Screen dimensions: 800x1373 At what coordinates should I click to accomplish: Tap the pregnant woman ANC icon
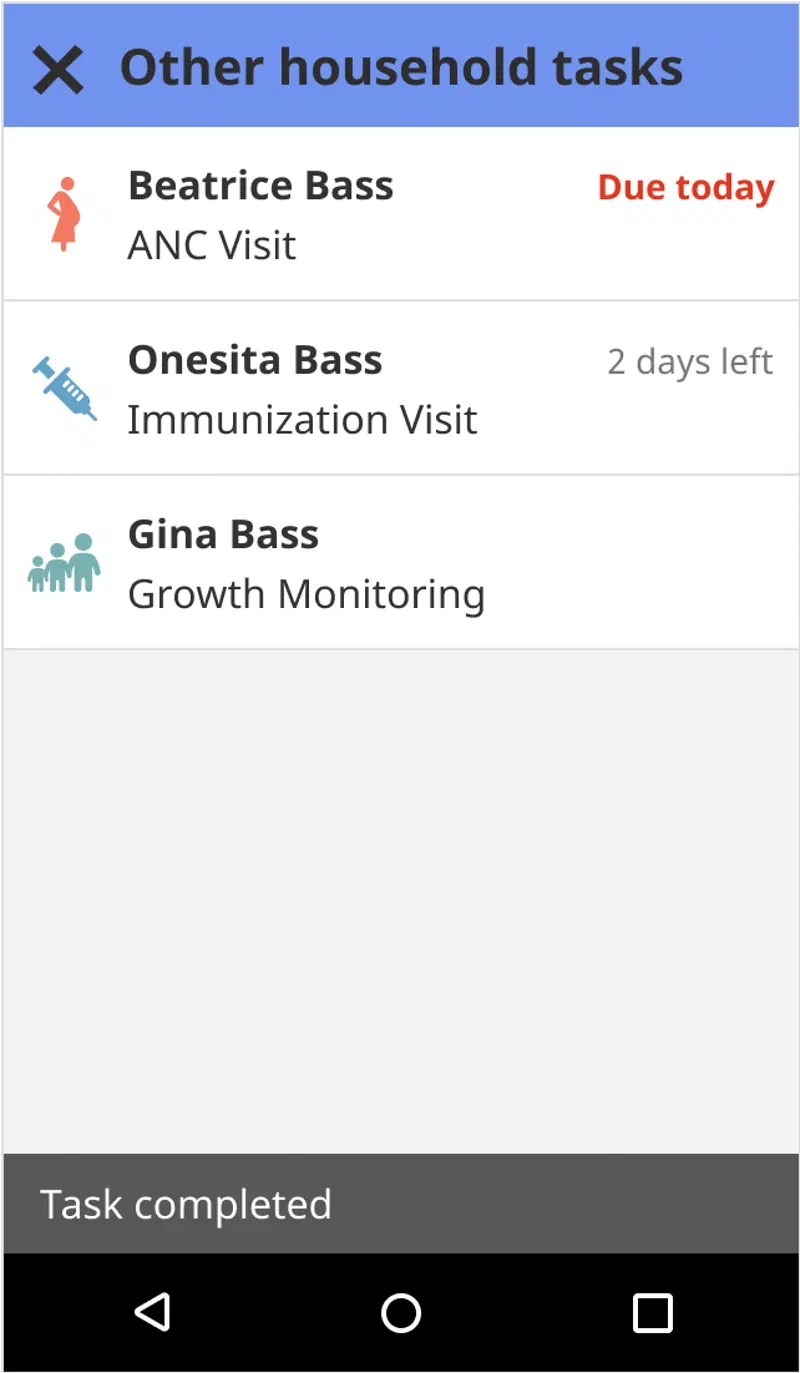pos(63,214)
